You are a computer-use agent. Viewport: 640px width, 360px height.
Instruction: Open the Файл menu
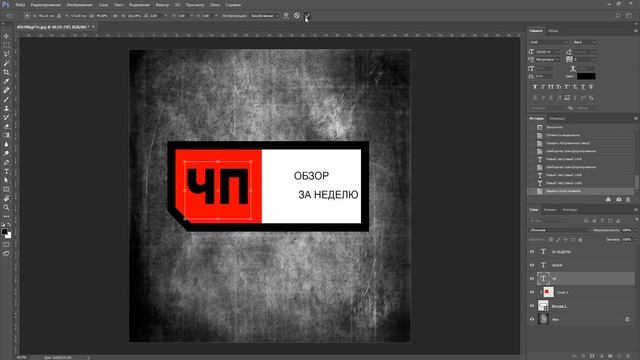tap(20, 5)
